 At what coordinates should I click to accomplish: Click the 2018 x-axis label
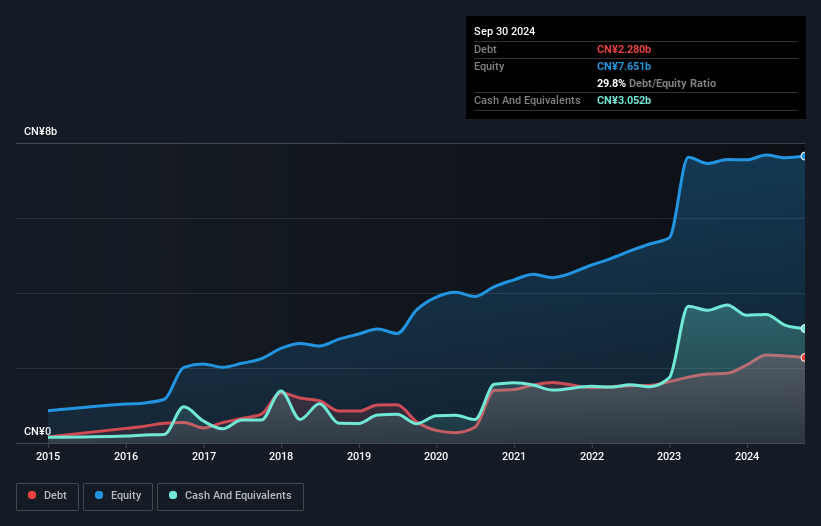point(281,456)
